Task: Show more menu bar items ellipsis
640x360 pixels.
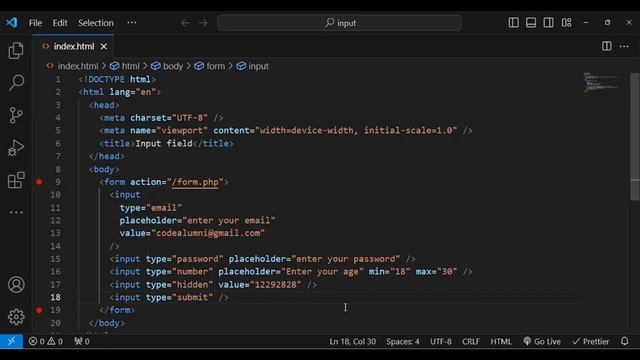Action: pyautogui.click(x=131, y=22)
